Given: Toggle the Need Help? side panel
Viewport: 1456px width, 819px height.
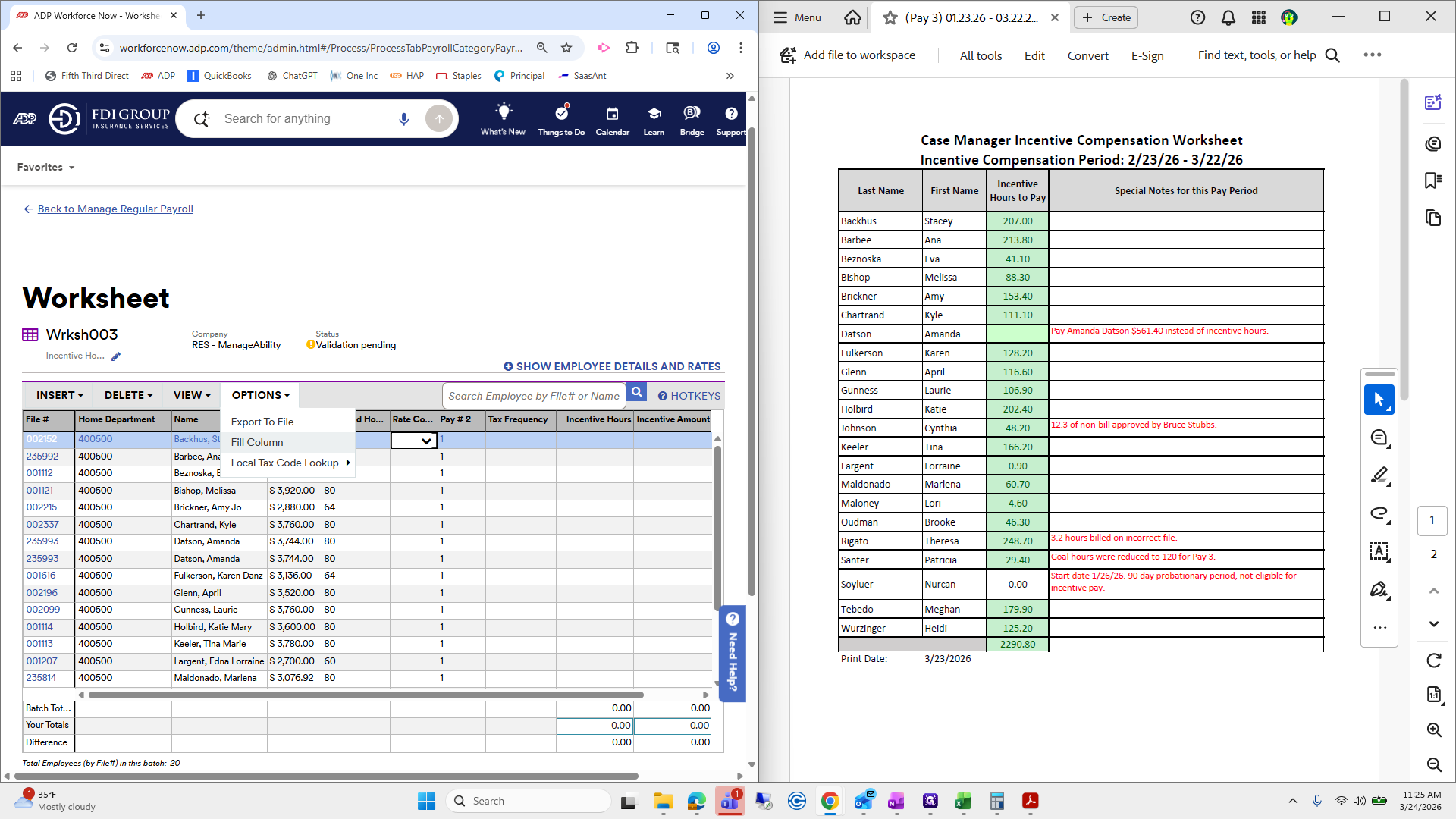Looking at the screenshot, I should pyautogui.click(x=732, y=654).
